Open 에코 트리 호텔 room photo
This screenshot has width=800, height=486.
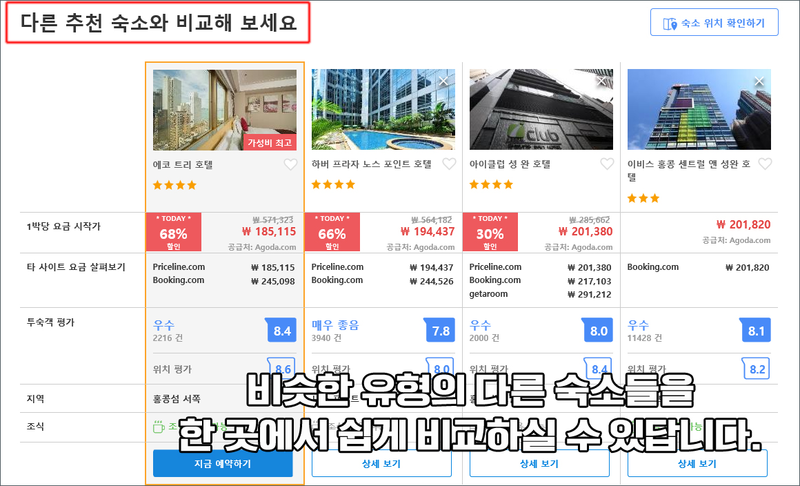tap(224, 110)
